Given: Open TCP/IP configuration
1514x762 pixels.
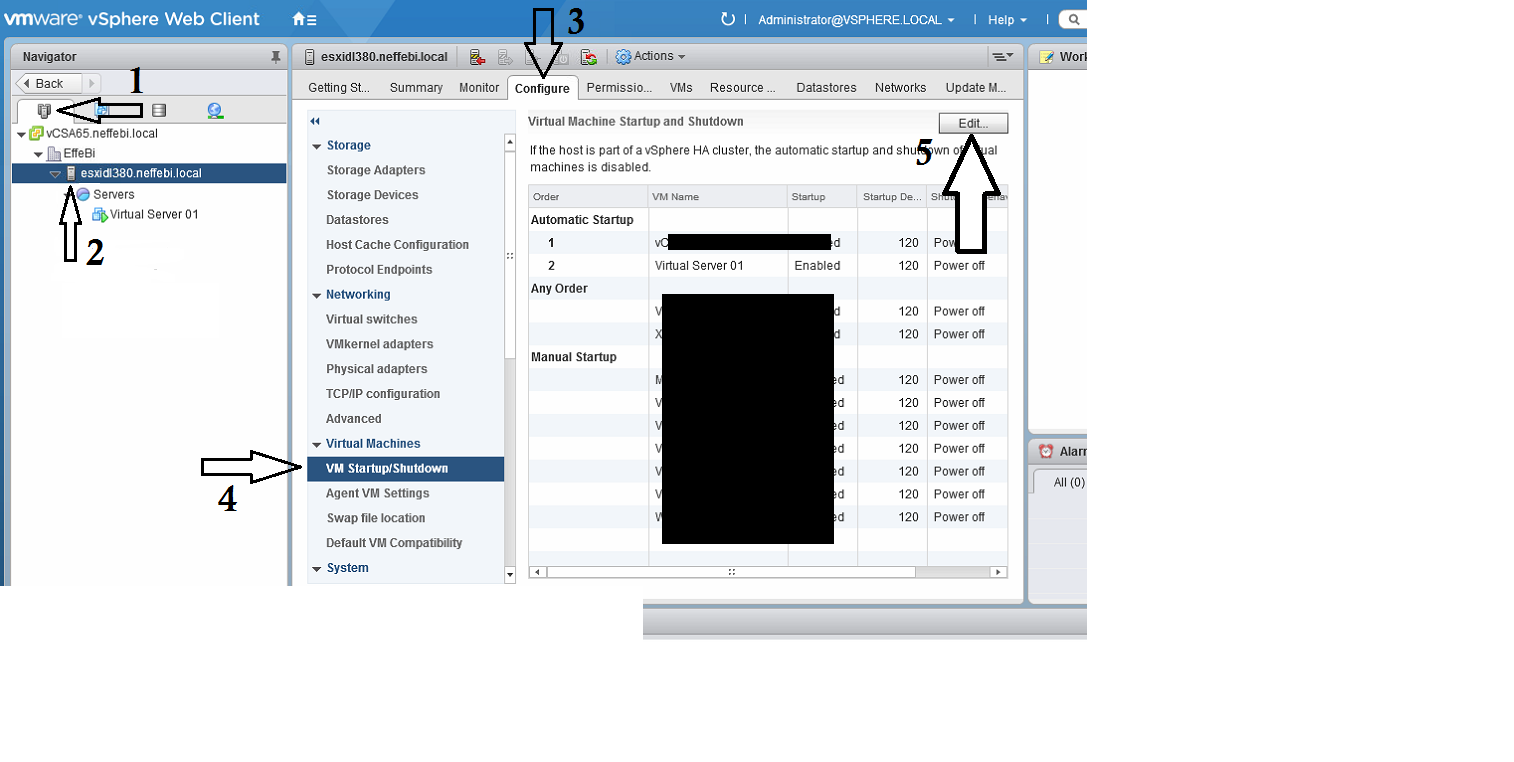Looking at the screenshot, I should 383,394.
